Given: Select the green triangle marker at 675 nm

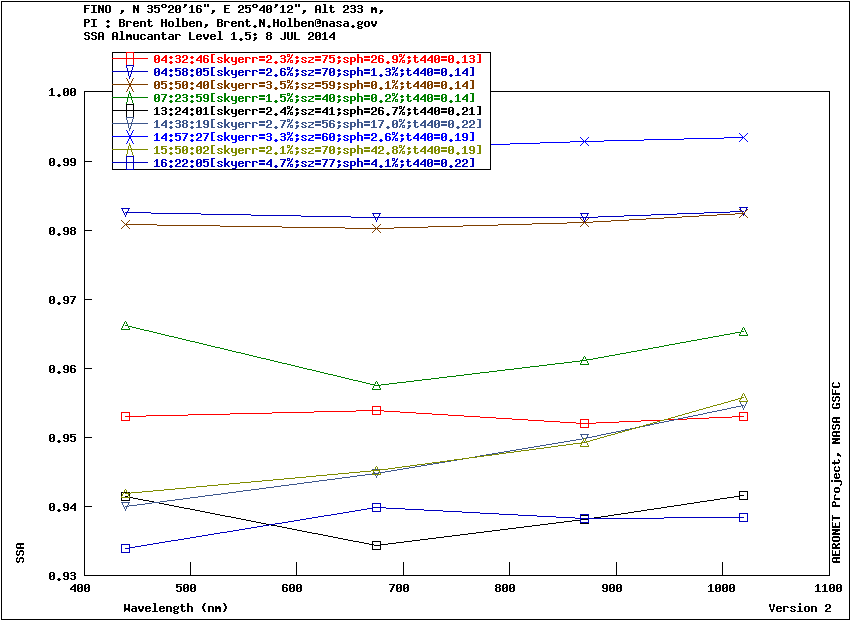Looking at the screenshot, I should 377,385.
